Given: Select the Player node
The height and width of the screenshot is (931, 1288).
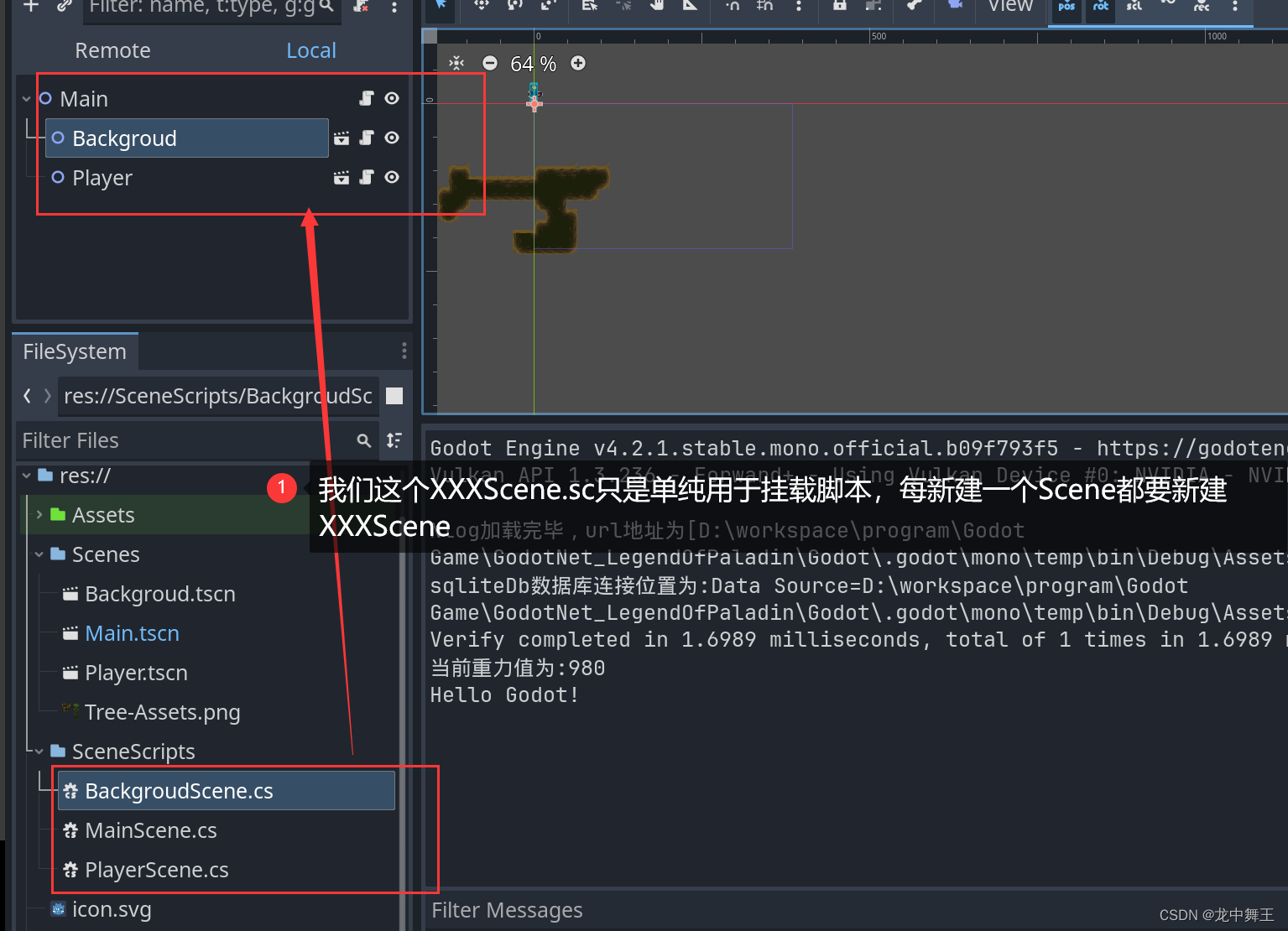Looking at the screenshot, I should [x=102, y=177].
